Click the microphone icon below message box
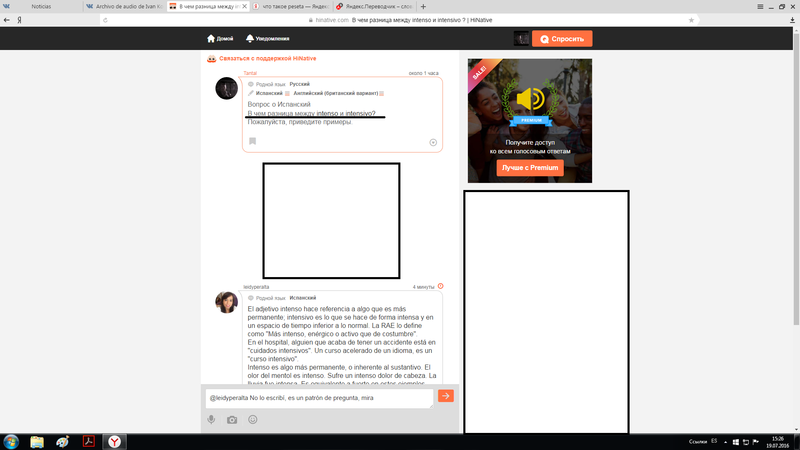Screen dimensions: 800x450 211,419
